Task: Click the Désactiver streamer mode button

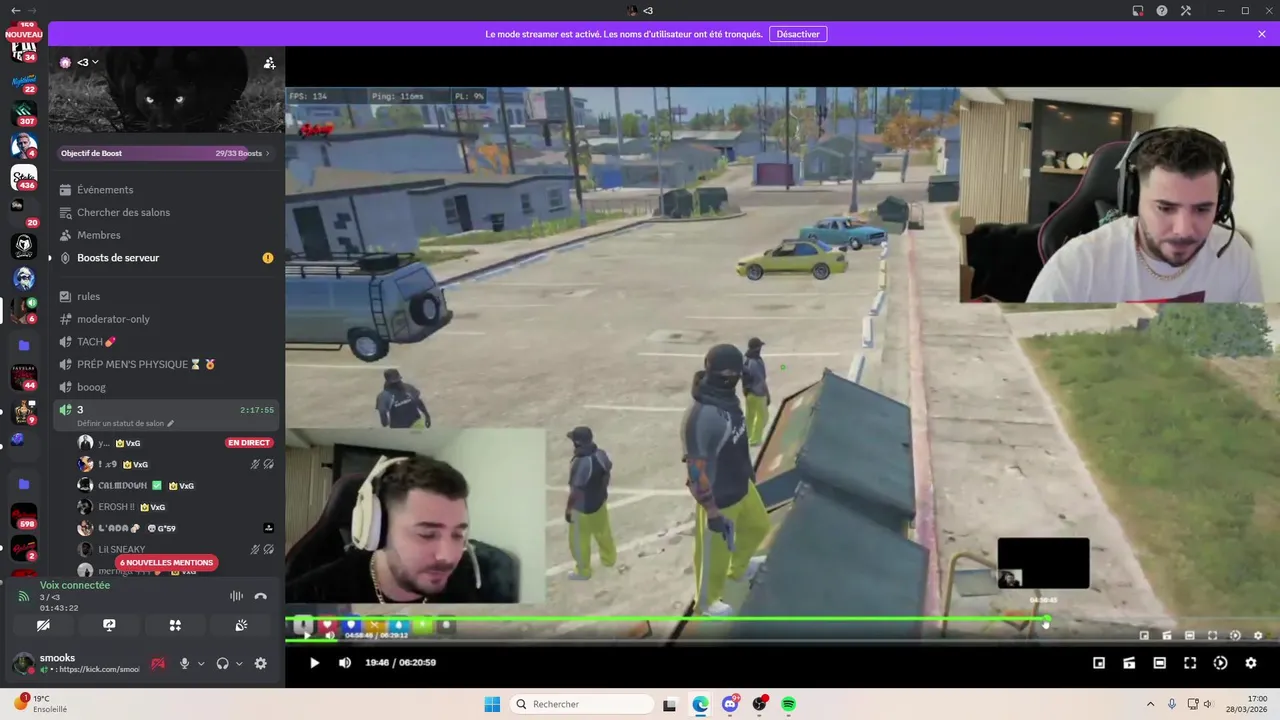Action: tap(798, 34)
